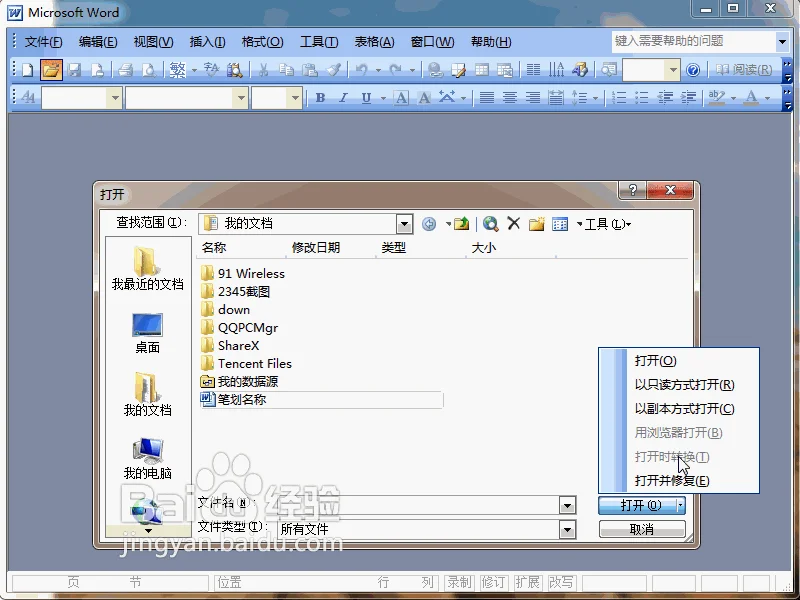Expand the Style dropdown in formatting bar

tap(114, 97)
